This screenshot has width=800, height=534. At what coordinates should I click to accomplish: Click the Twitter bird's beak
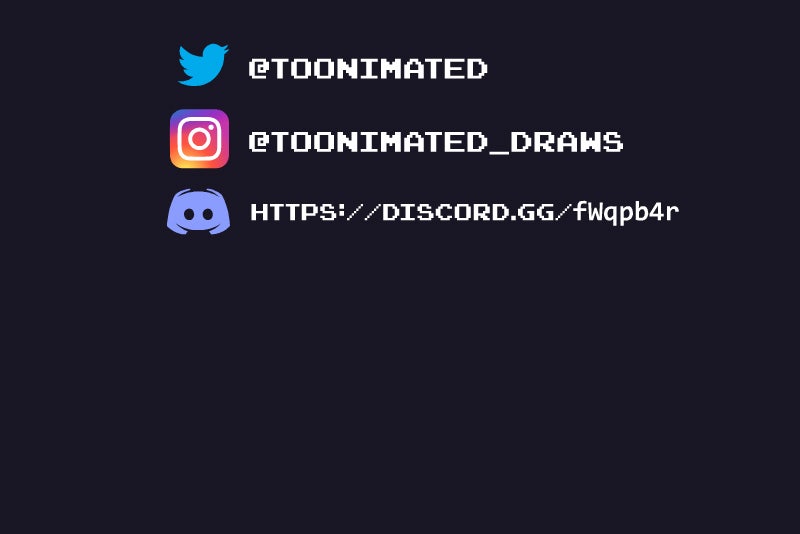click(x=225, y=50)
